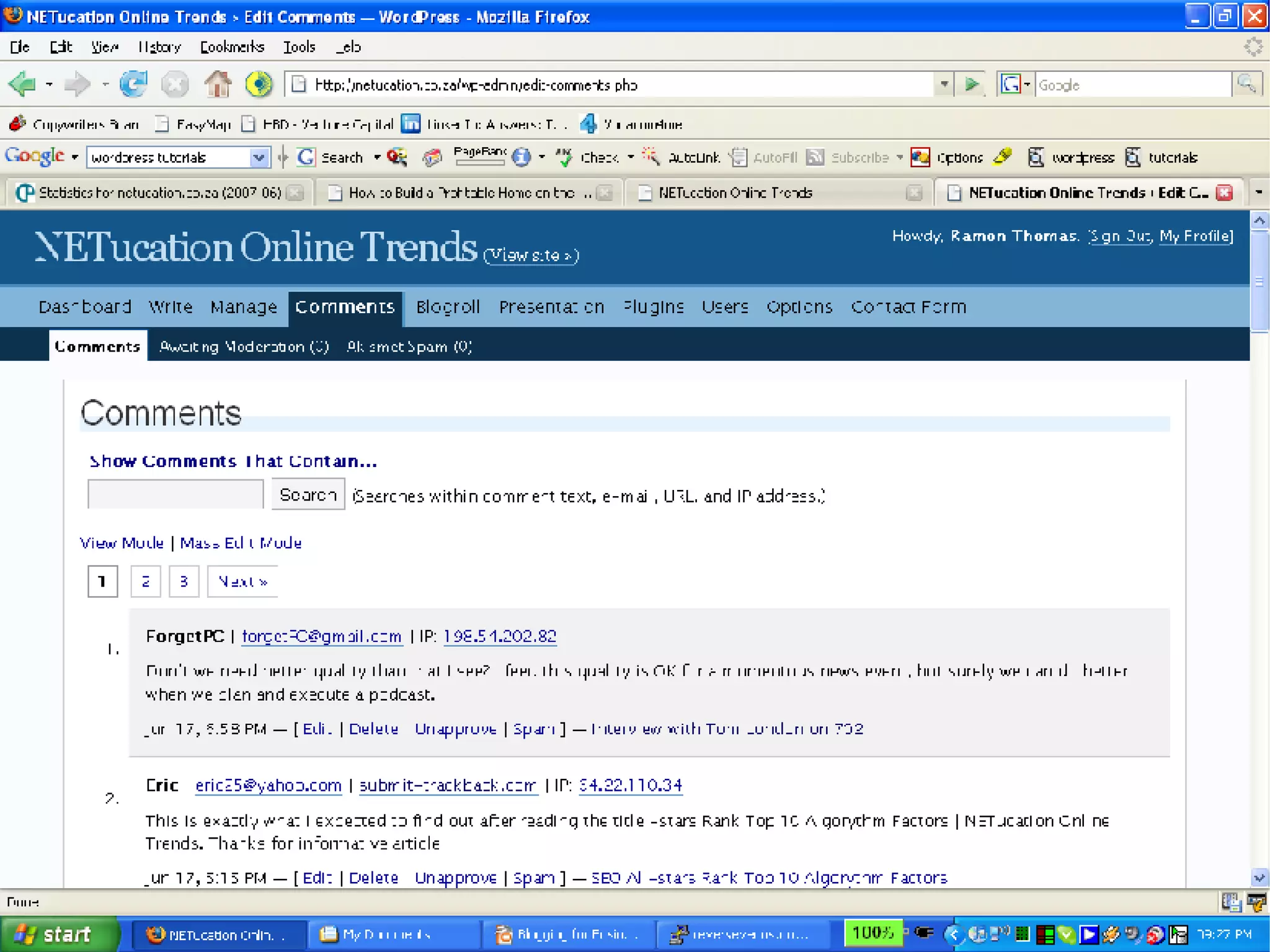Open the Google toolbar Options icon

tap(920, 158)
